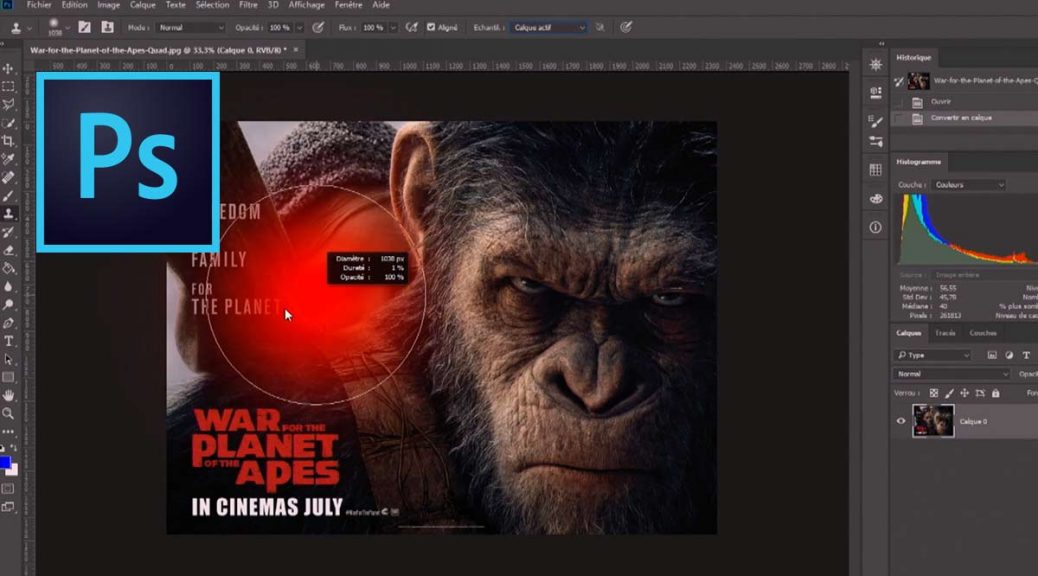Uncheck the Aligné checkbox
Image resolution: width=1038 pixels, height=576 pixels.
click(x=431, y=27)
